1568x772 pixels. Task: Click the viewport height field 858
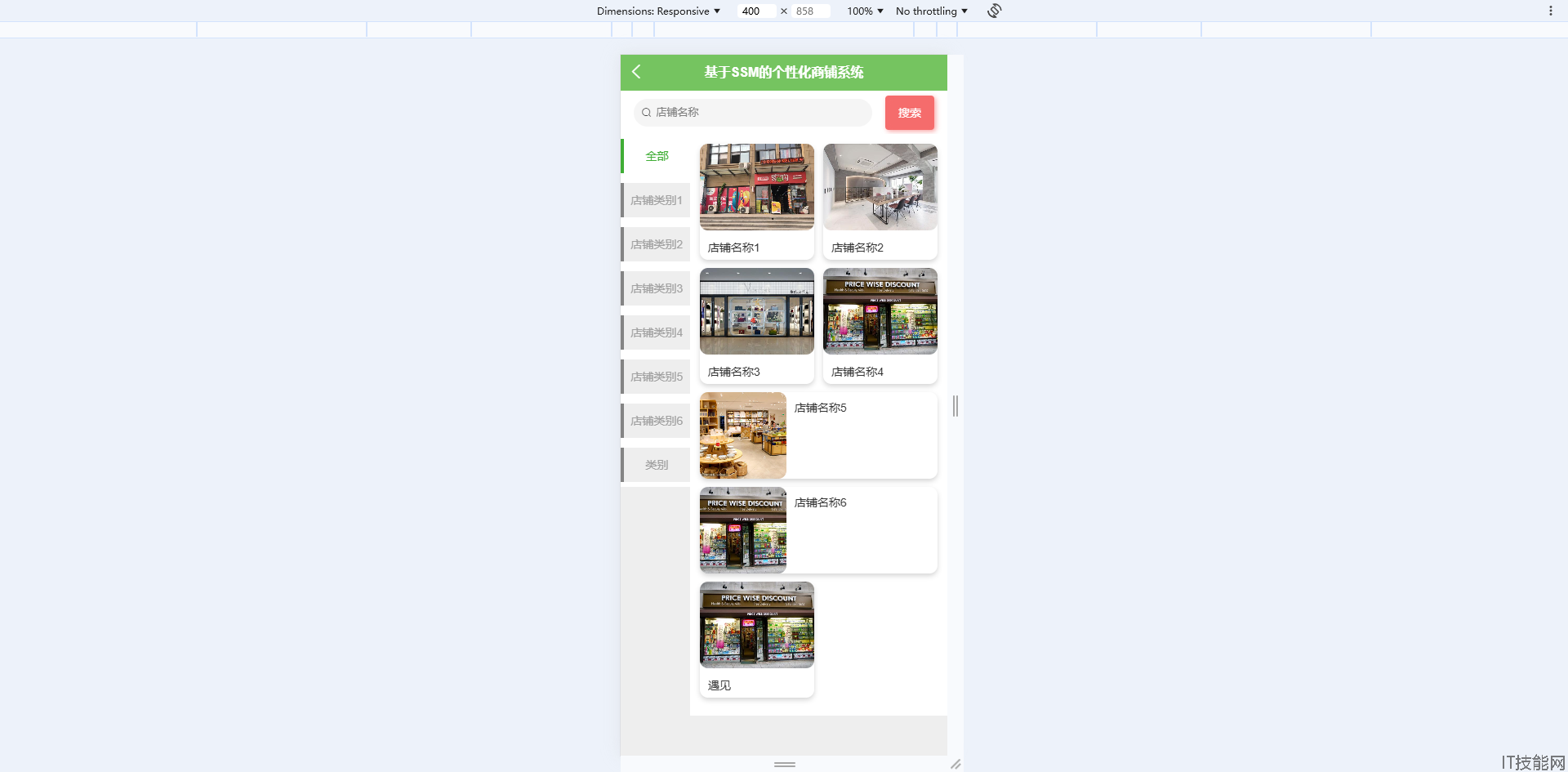[x=811, y=11]
